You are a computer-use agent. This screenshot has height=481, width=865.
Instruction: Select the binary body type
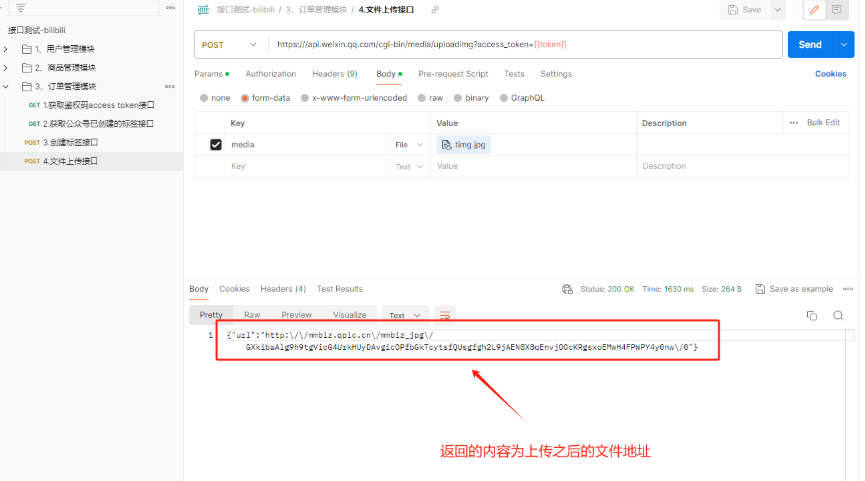pos(472,98)
